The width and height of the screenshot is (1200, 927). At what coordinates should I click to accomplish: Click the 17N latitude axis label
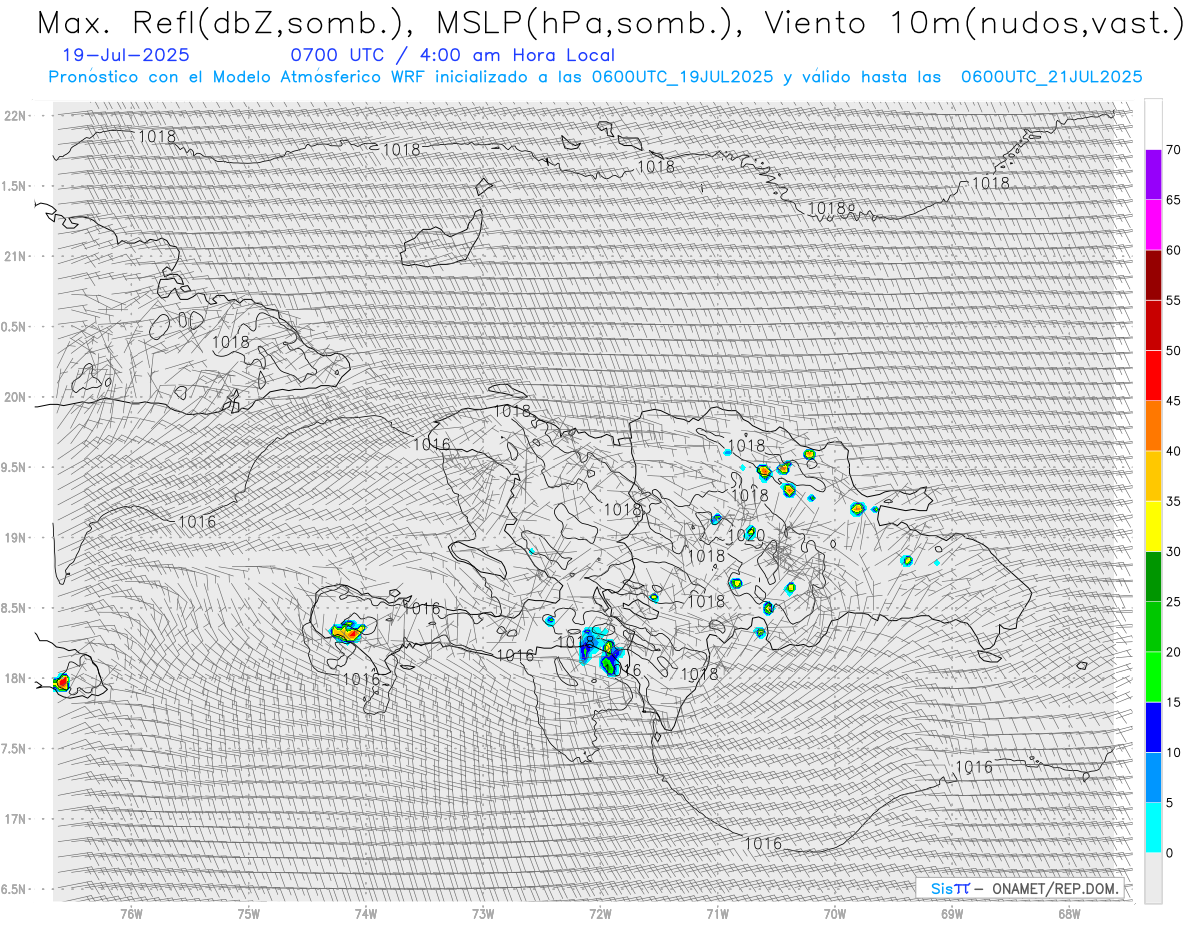tap(15, 819)
